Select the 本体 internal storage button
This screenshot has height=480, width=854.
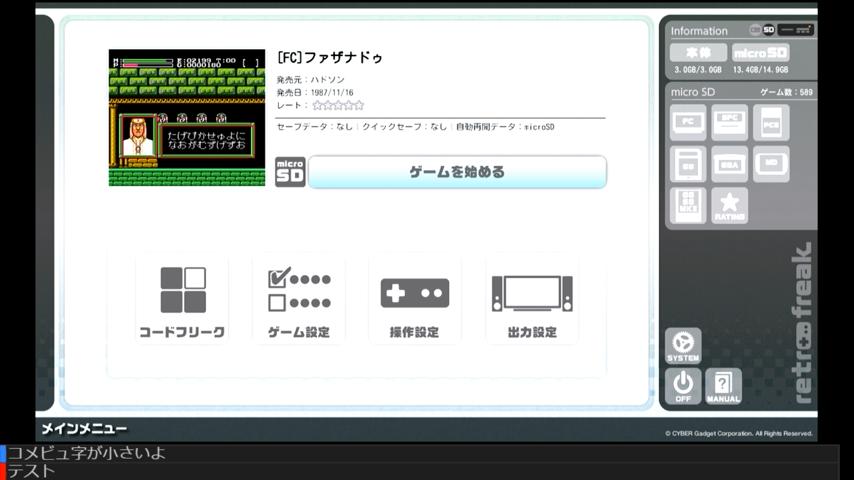(x=698, y=53)
